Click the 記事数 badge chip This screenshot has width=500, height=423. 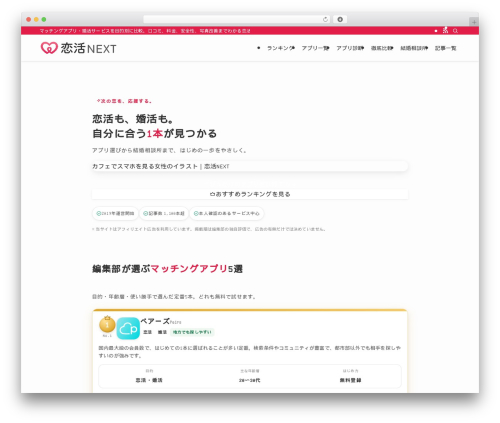(164, 213)
